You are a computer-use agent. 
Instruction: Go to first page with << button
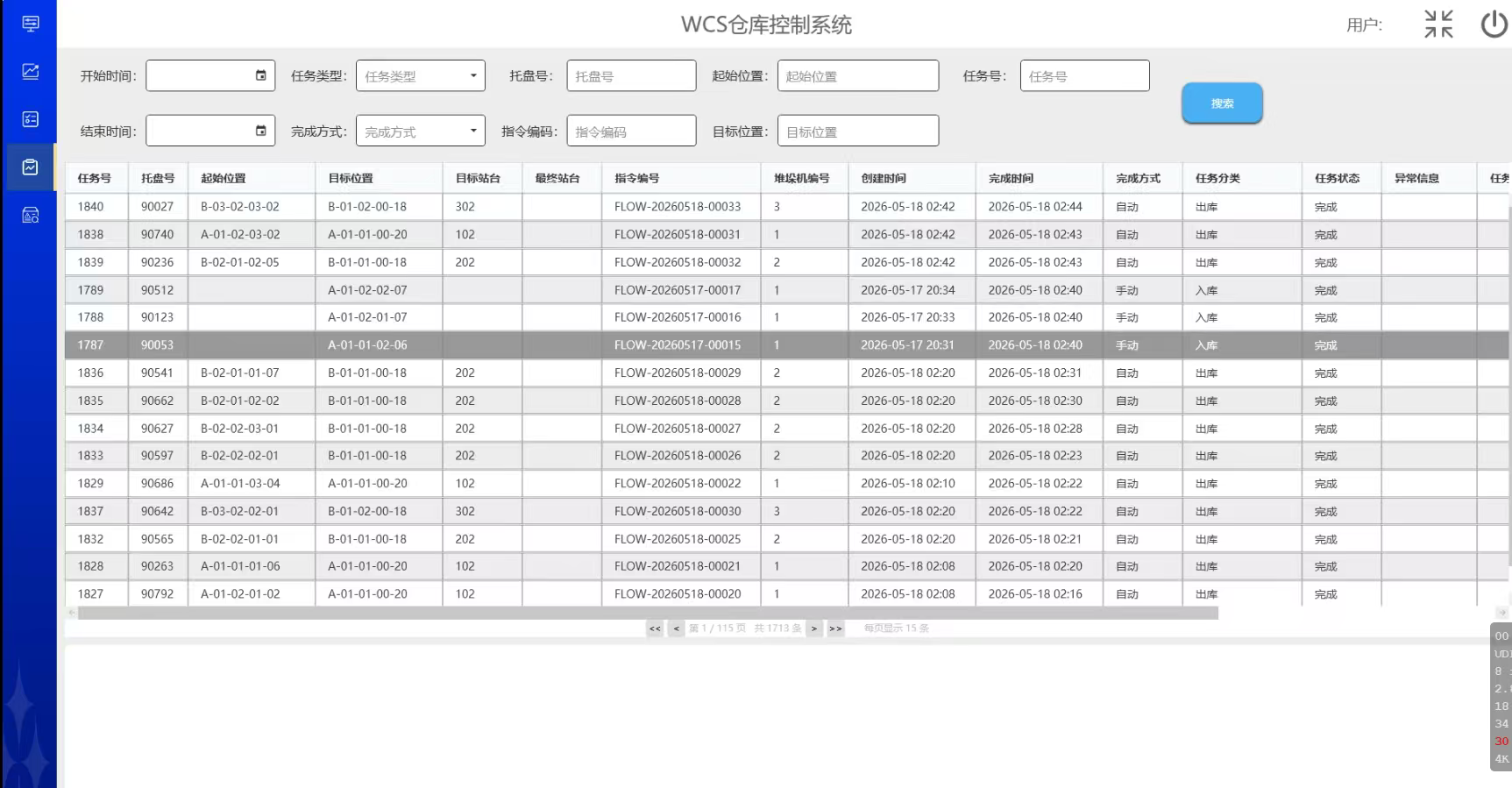(655, 628)
